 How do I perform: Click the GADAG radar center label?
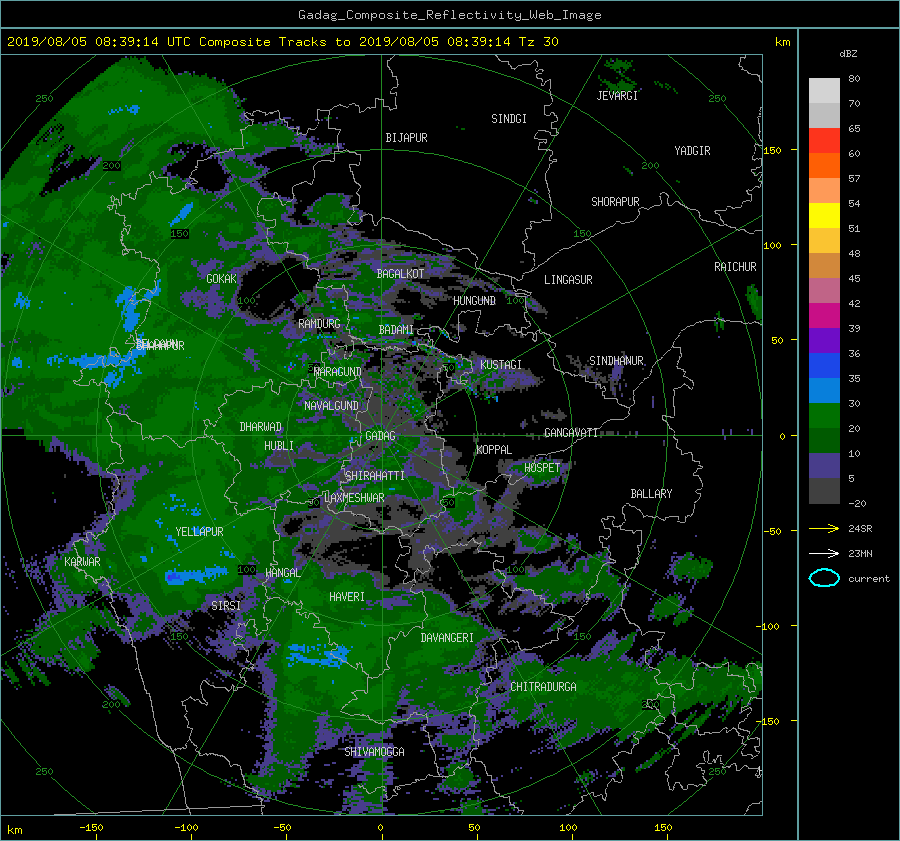(381, 436)
